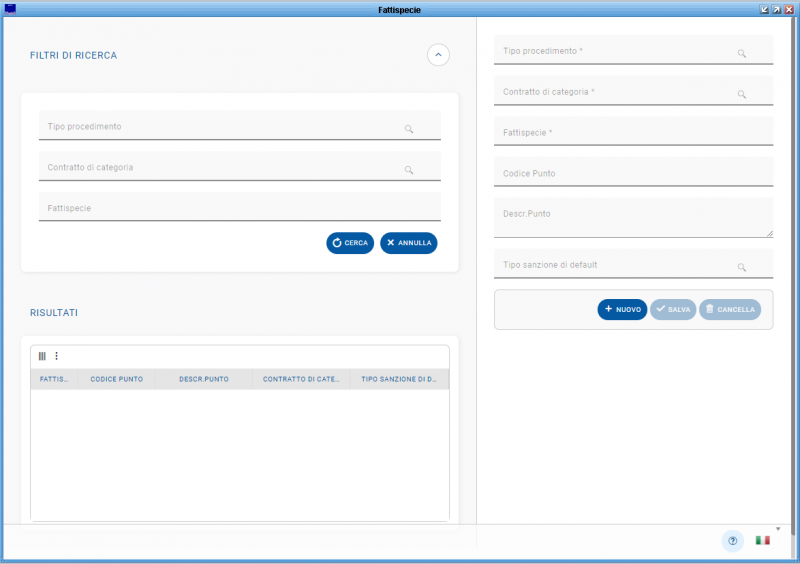Click the NUOVO button
This screenshot has height=564, width=800.
622,309
